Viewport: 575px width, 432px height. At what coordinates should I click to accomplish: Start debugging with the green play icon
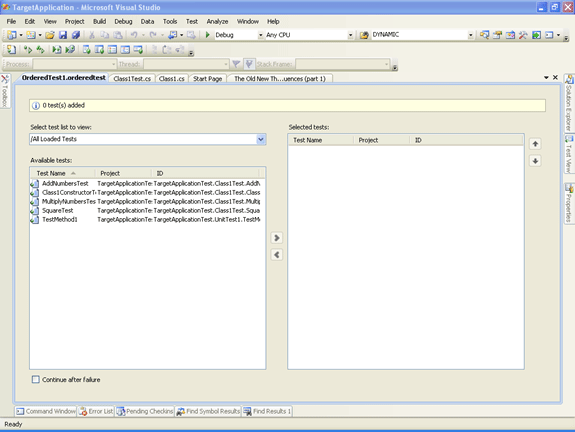coord(208,35)
